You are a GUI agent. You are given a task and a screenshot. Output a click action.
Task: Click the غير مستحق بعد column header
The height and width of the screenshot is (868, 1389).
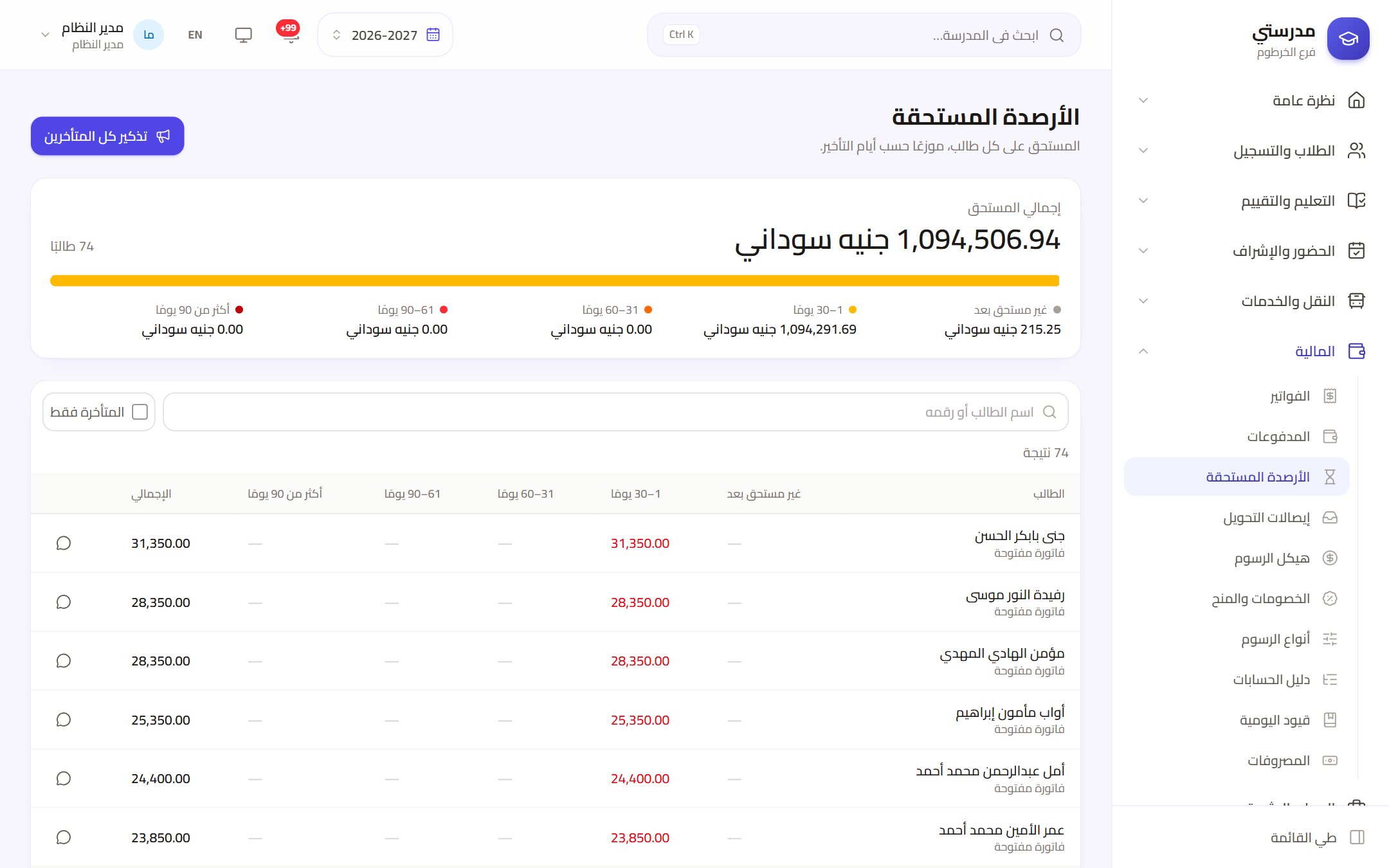click(x=763, y=494)
